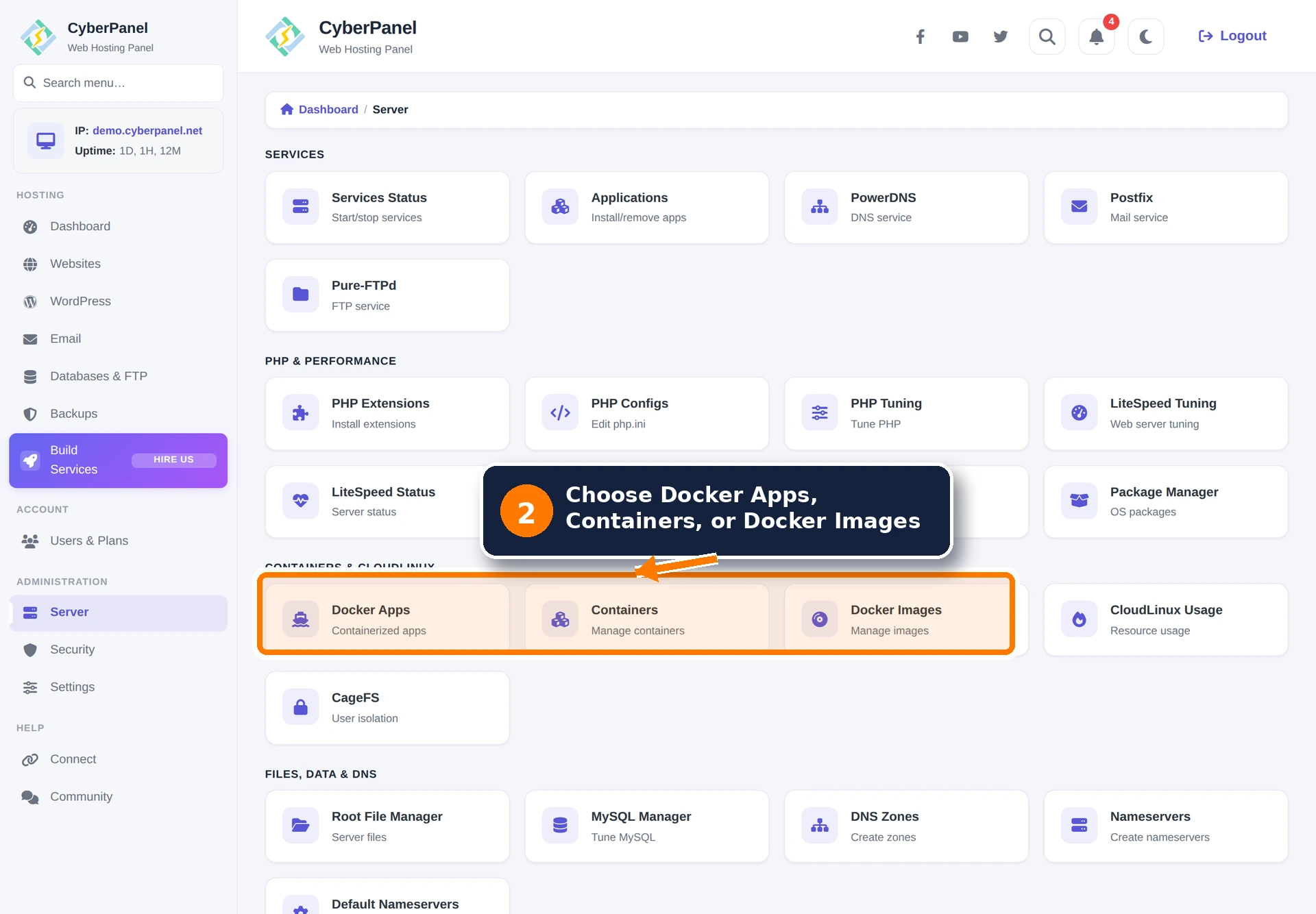This screenshot has height=914, width=1316.
Task: Click the 'Install/remove apps' text
Action: pyautogui.click(x=638, y=218)
